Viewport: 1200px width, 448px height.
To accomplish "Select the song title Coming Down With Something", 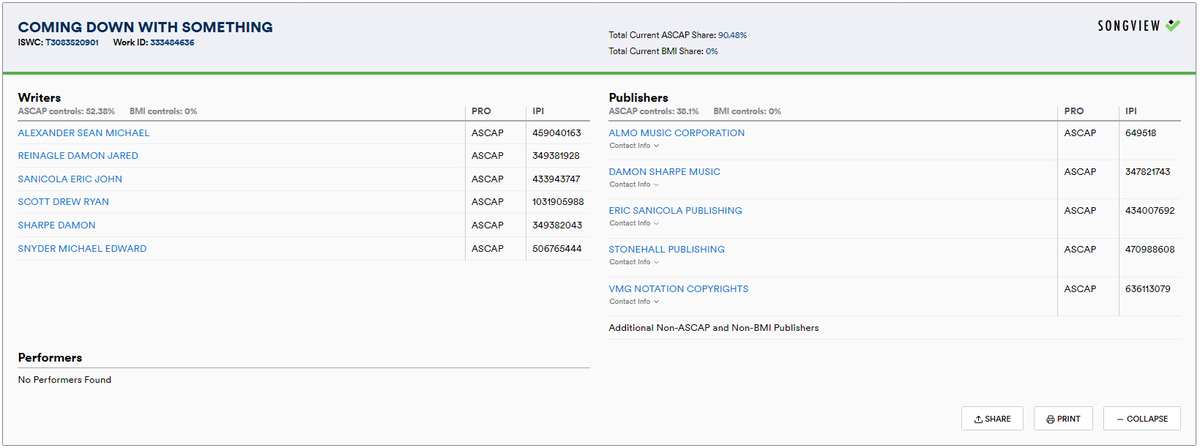I will 145,25.
